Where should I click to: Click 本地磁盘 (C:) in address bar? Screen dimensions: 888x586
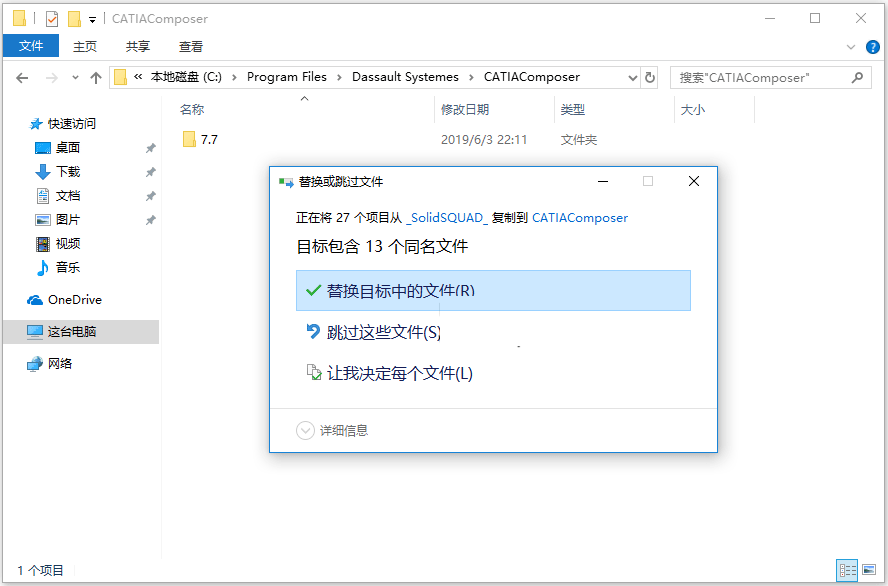click(x=186, y=77)
